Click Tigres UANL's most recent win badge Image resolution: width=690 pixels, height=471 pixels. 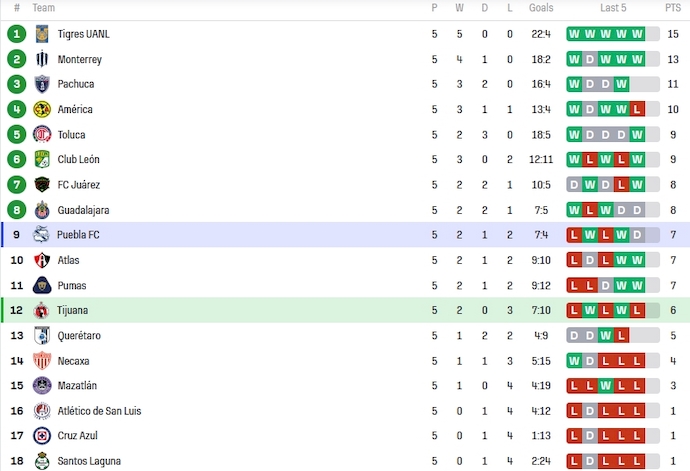[x=637, y=34]
